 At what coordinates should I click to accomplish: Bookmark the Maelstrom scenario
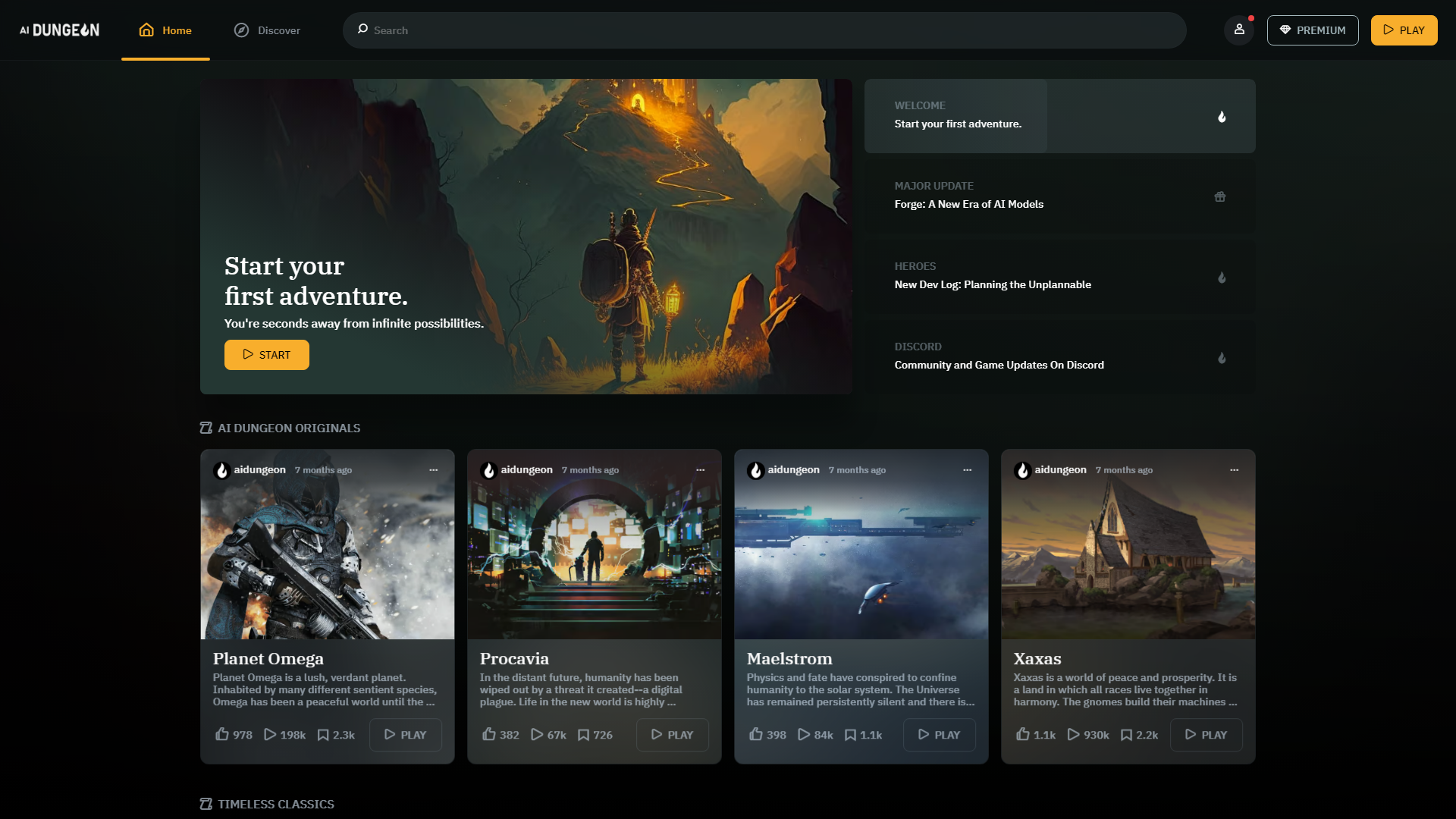(863, 734)
